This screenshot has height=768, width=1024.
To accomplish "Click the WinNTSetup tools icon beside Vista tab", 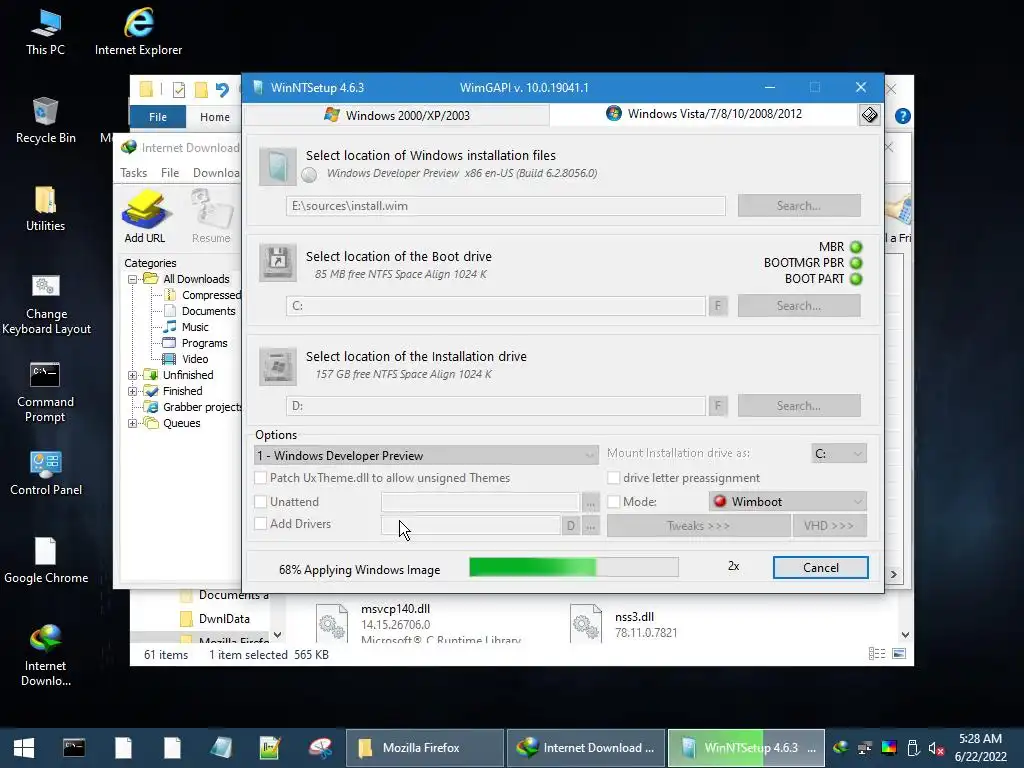I will pos(869,115).
